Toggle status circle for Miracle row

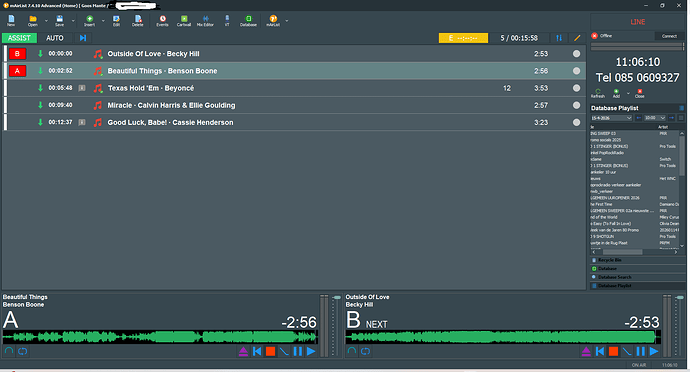pyautogui.click(x=576, y=105)
